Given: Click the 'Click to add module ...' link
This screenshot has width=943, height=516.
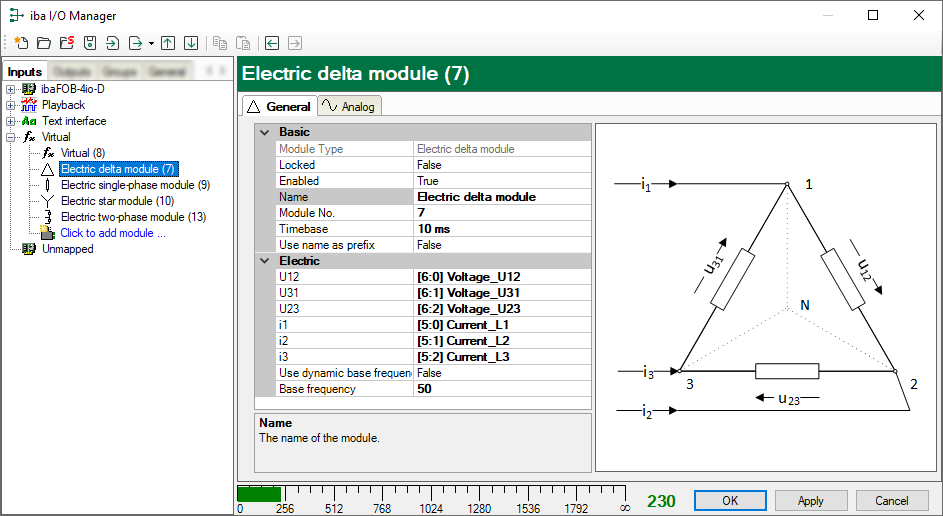Looking at the screenshot, I should [x=112, y=233].
